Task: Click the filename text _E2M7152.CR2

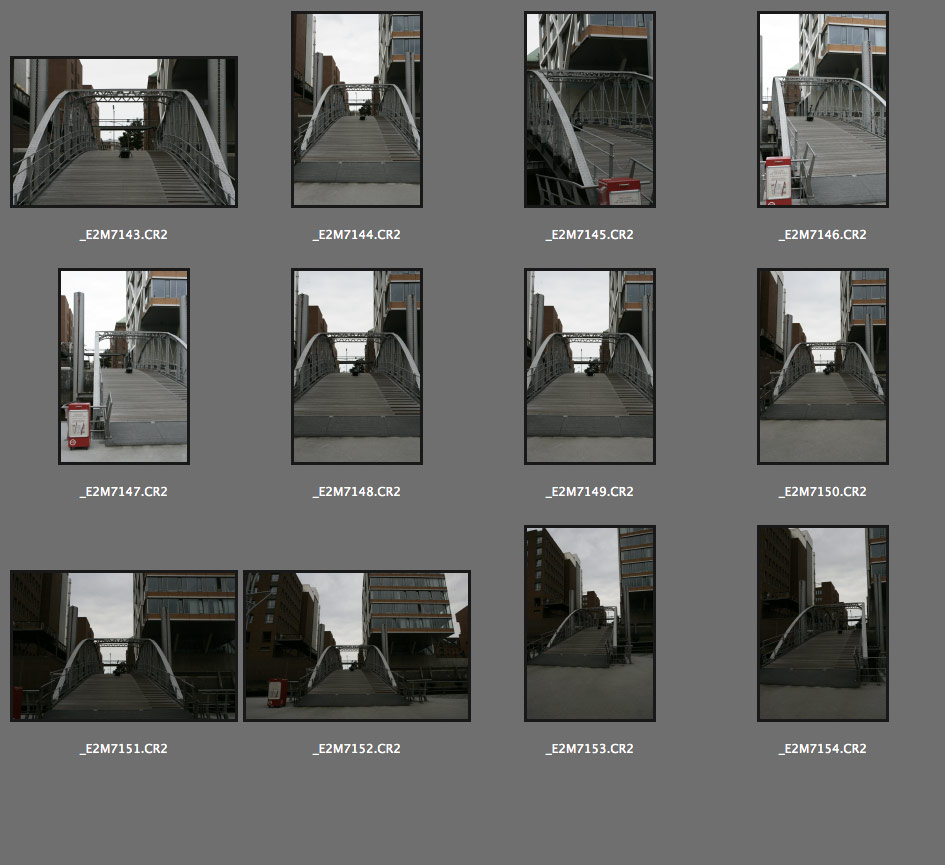Action: (x=357, y=749)
